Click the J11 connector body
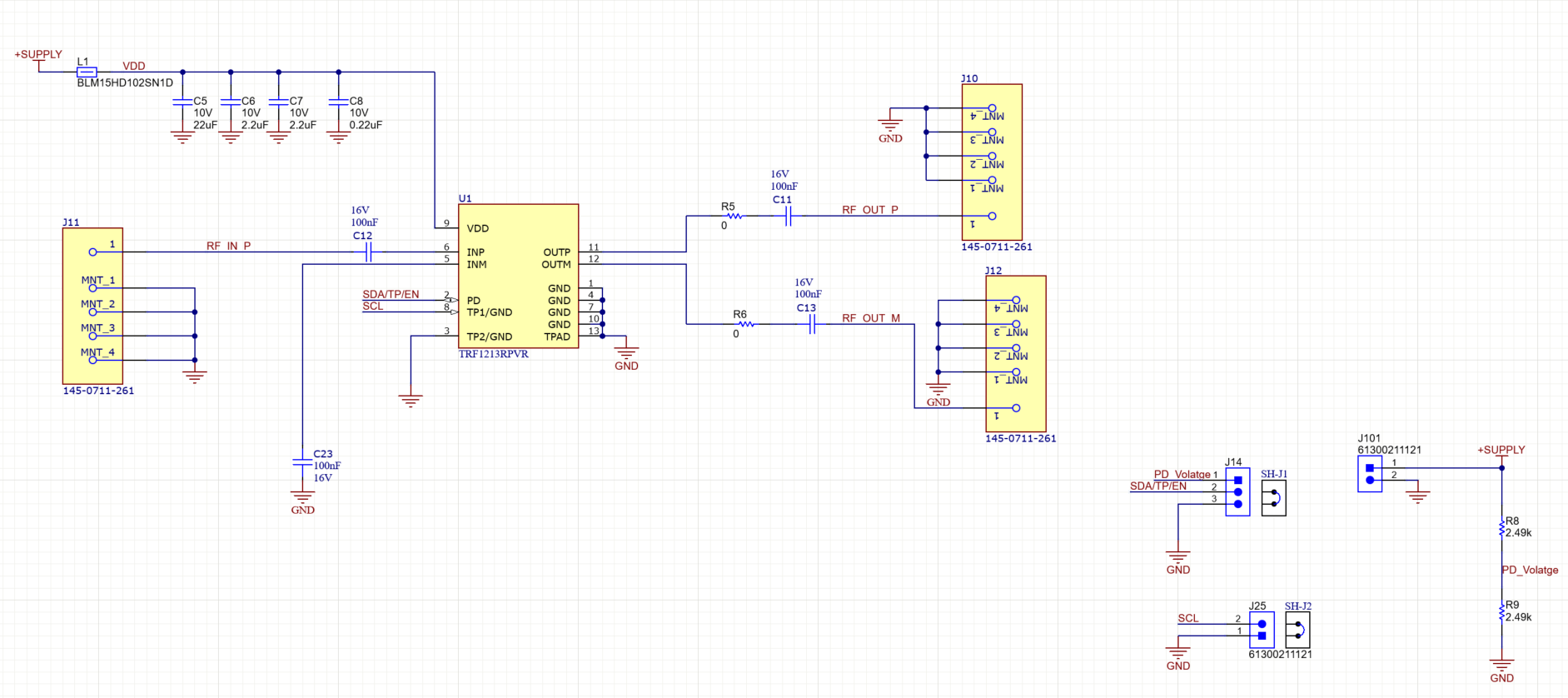This screenshot has height=698, width=1568. tap(92, 306)
